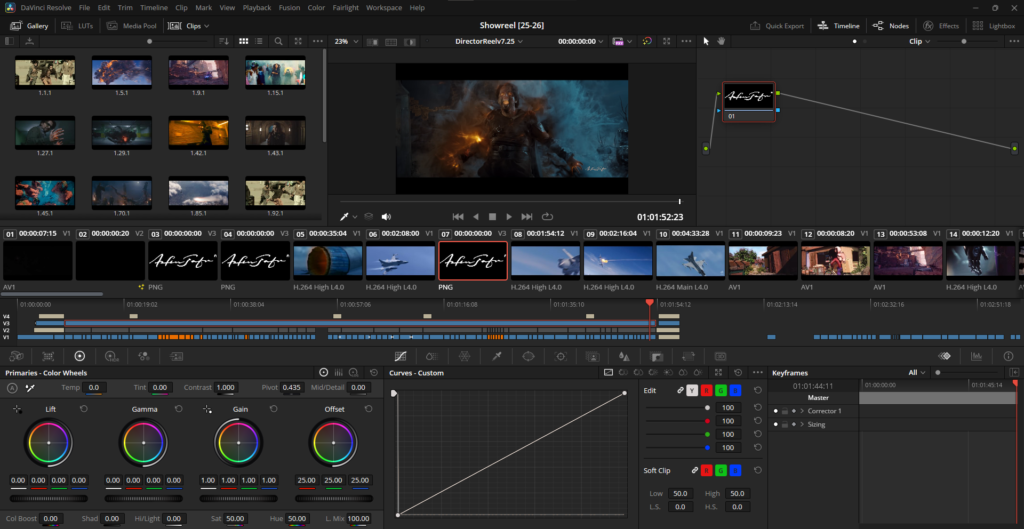Screen dimensions: 1024x529
Task: Toggle the Edit curve channel link
Action: [679, 390]
